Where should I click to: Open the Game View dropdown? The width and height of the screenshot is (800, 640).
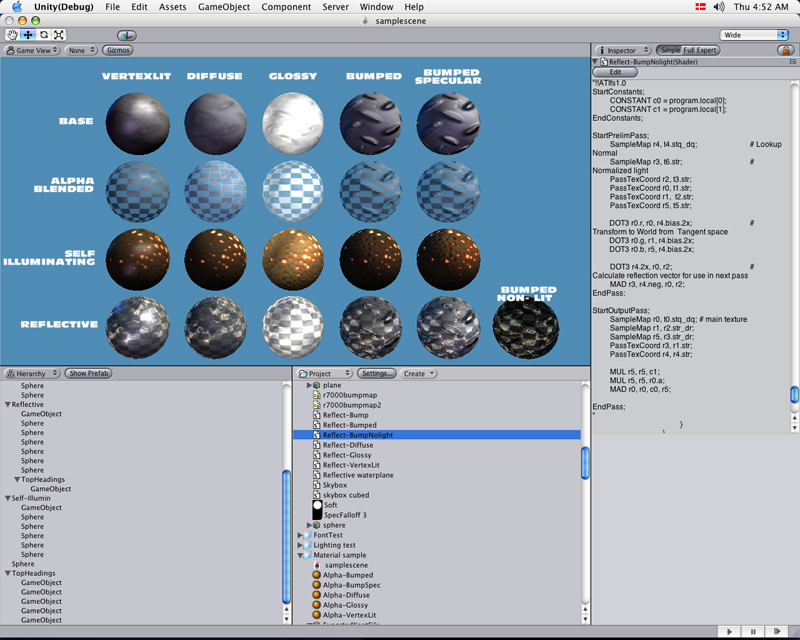tap(33, 50)
